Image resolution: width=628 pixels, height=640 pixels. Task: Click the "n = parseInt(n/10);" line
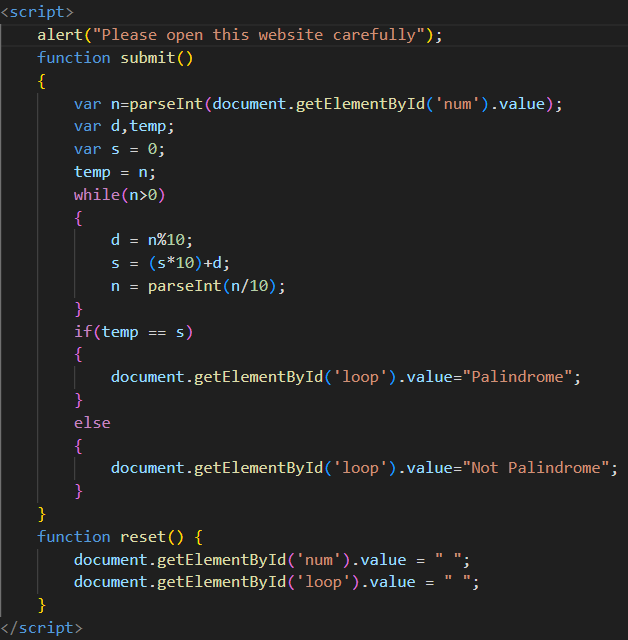pyautogui.click(x=197, y=286)
